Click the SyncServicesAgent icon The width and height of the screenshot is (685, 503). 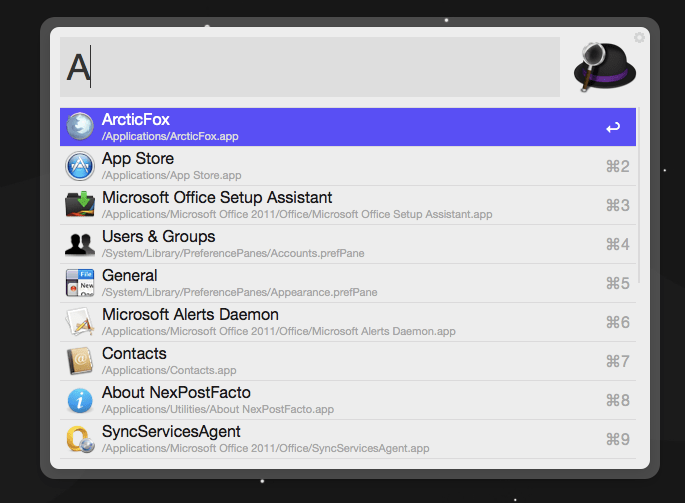pos(80,439)
